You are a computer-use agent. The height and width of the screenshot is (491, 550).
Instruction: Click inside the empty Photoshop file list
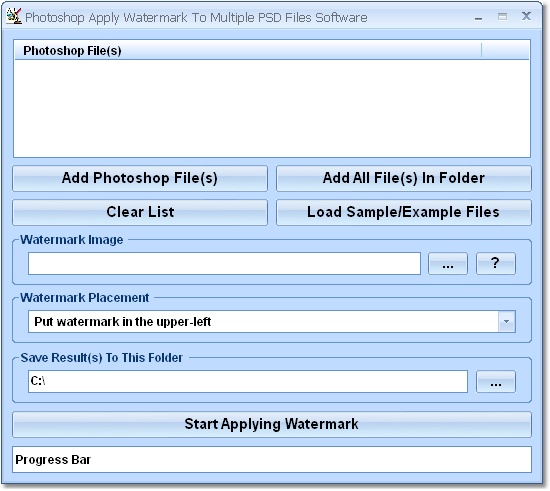pyautogui.click(x=272, y=108)
